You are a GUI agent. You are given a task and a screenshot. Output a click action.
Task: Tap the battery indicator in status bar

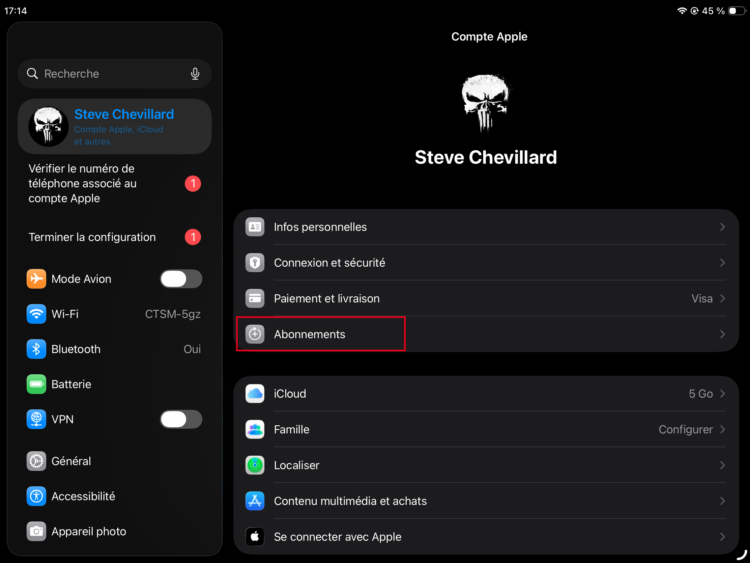pos(737,11)
